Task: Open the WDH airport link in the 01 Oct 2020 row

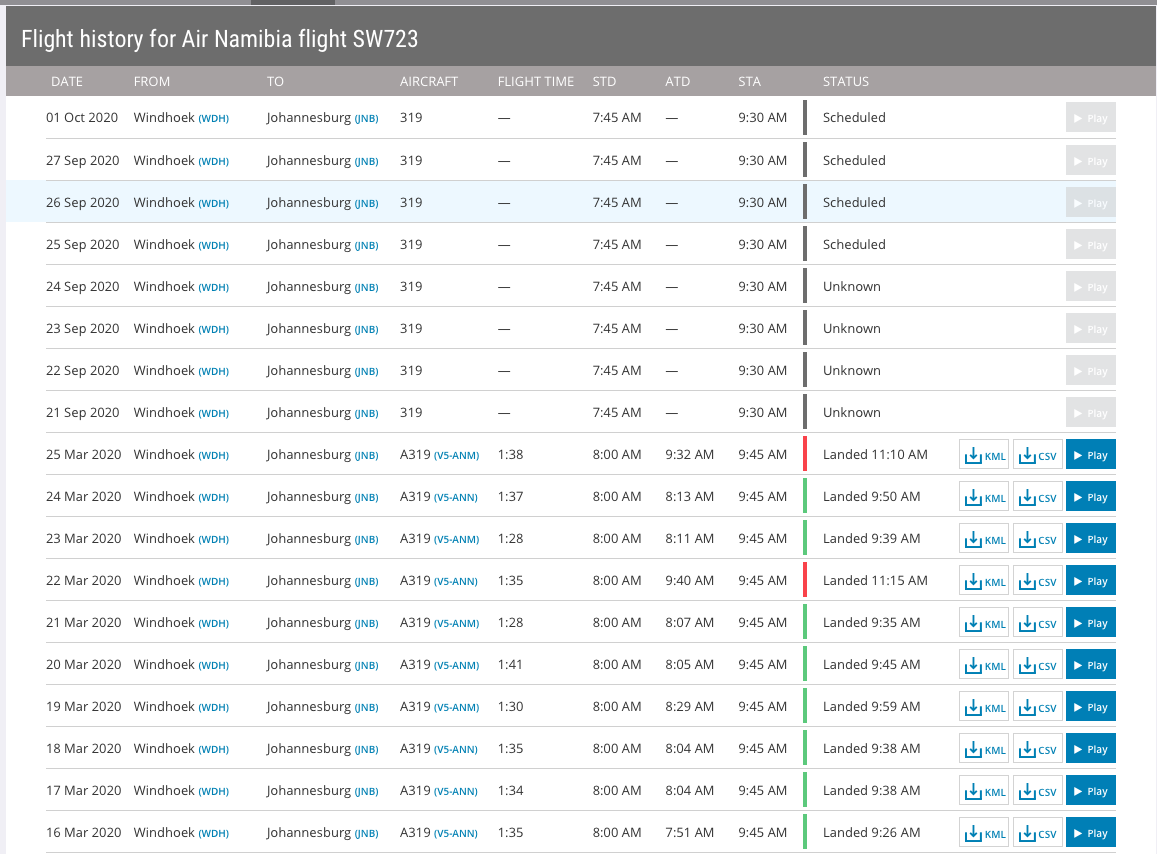Action: point(213,119)
